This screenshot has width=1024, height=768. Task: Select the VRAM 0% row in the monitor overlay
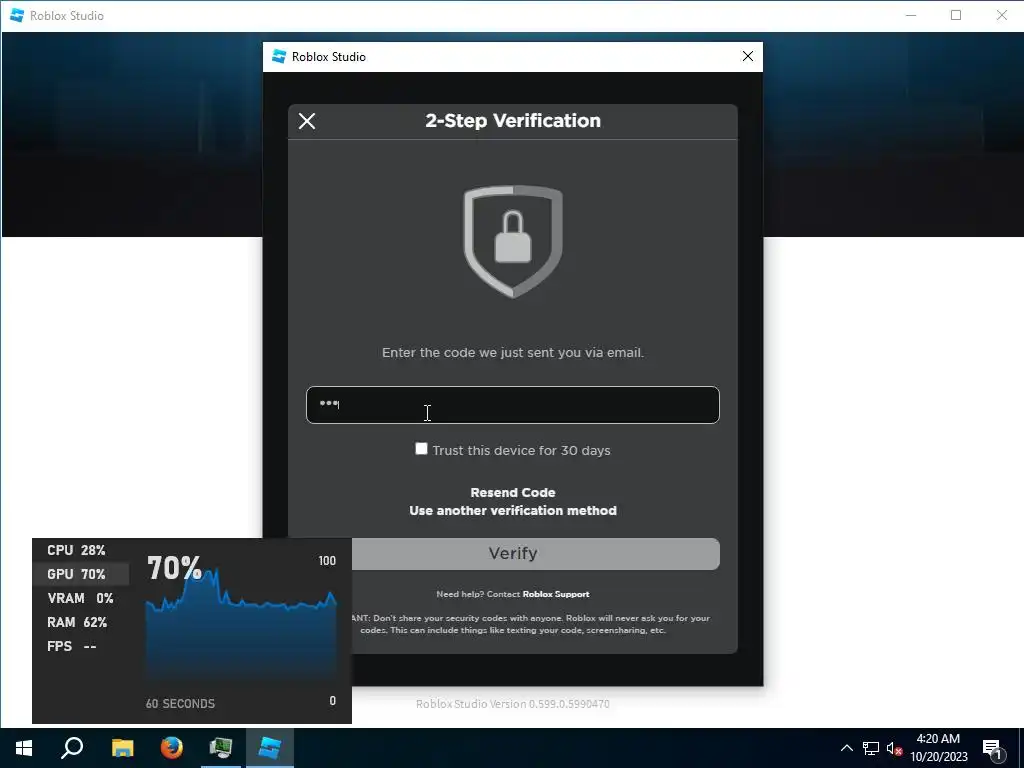coord(80,598)
